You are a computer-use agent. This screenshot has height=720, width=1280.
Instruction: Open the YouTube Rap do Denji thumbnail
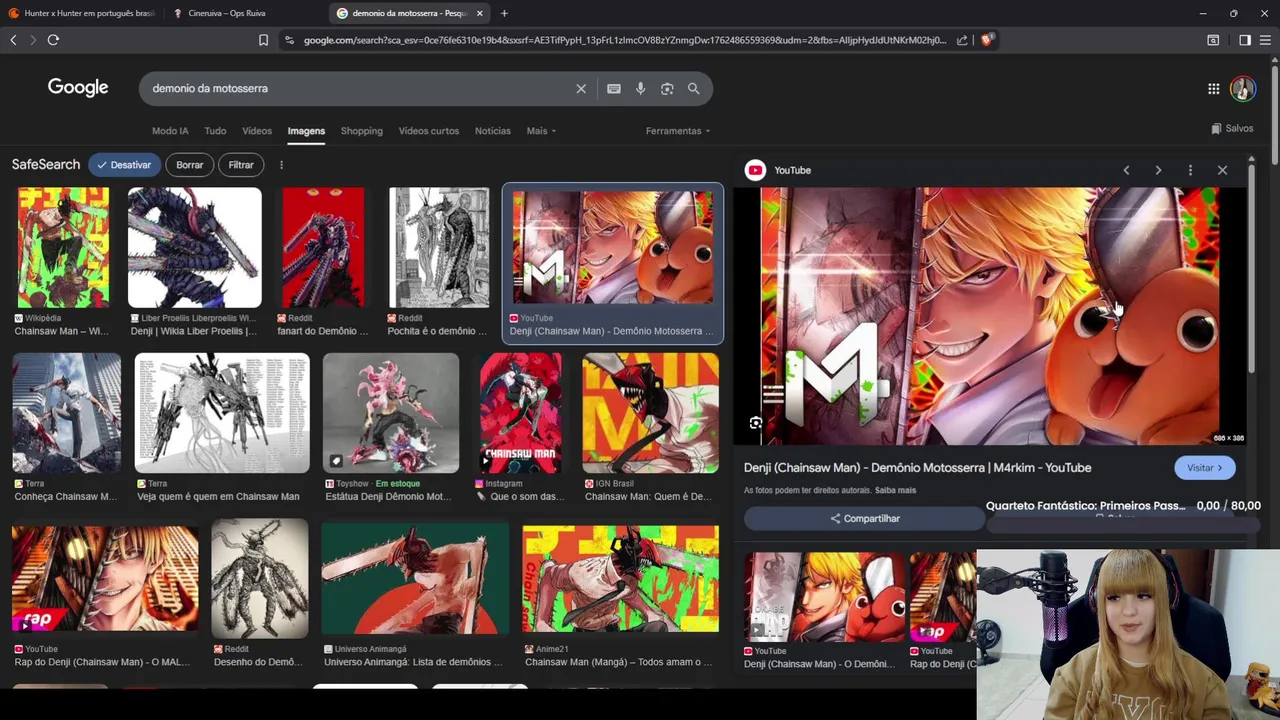pyautogui.click(x=105, y=579)
